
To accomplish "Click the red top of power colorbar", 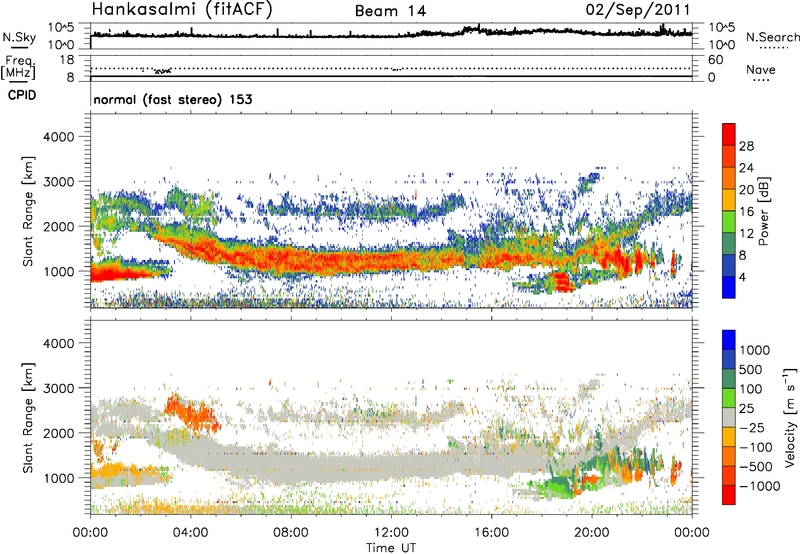I will (729, 134).
